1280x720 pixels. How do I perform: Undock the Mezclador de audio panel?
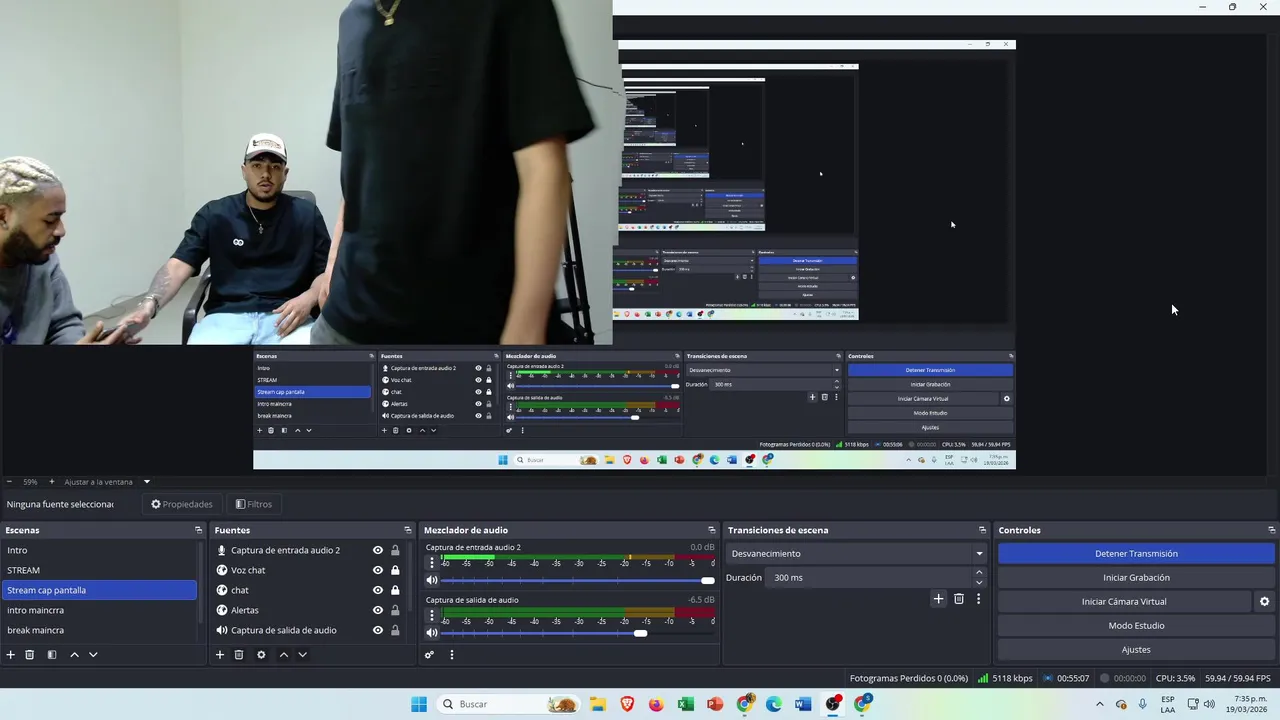712,530
